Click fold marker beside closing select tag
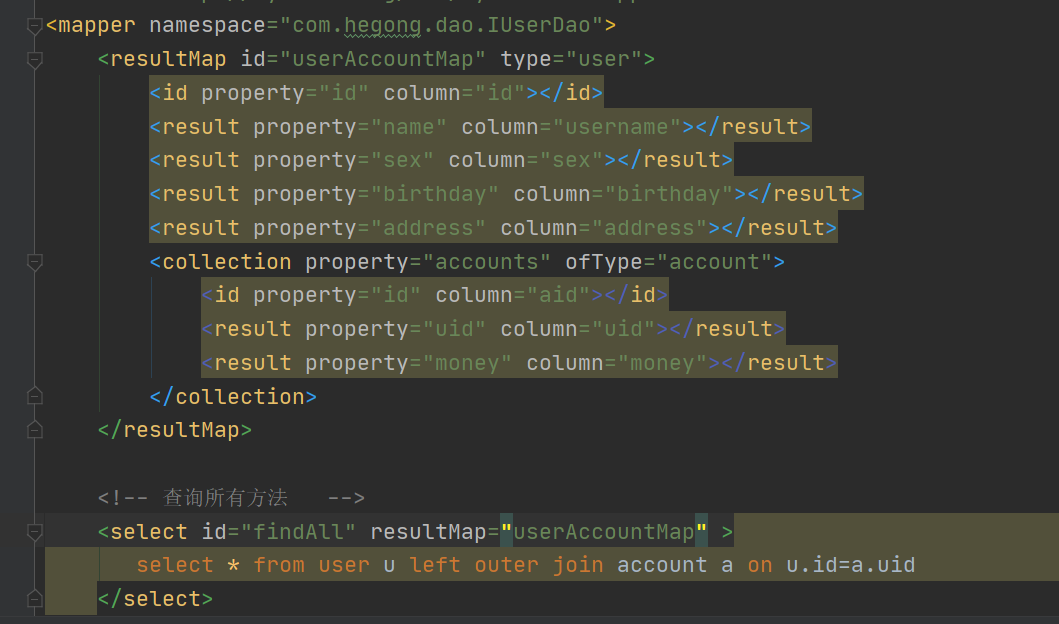Viewport: 1059px width, 624px height. pyautogui.click(x=34, y=599)
